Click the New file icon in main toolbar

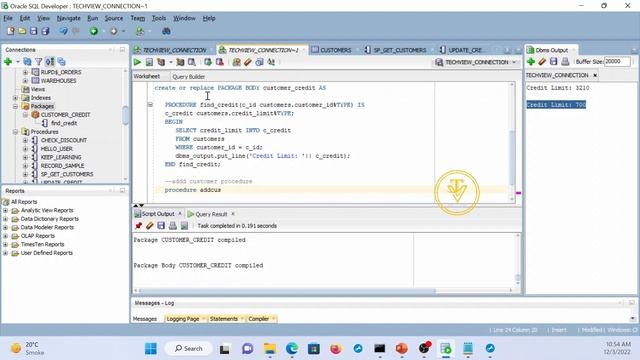click(x=11, y=31)
